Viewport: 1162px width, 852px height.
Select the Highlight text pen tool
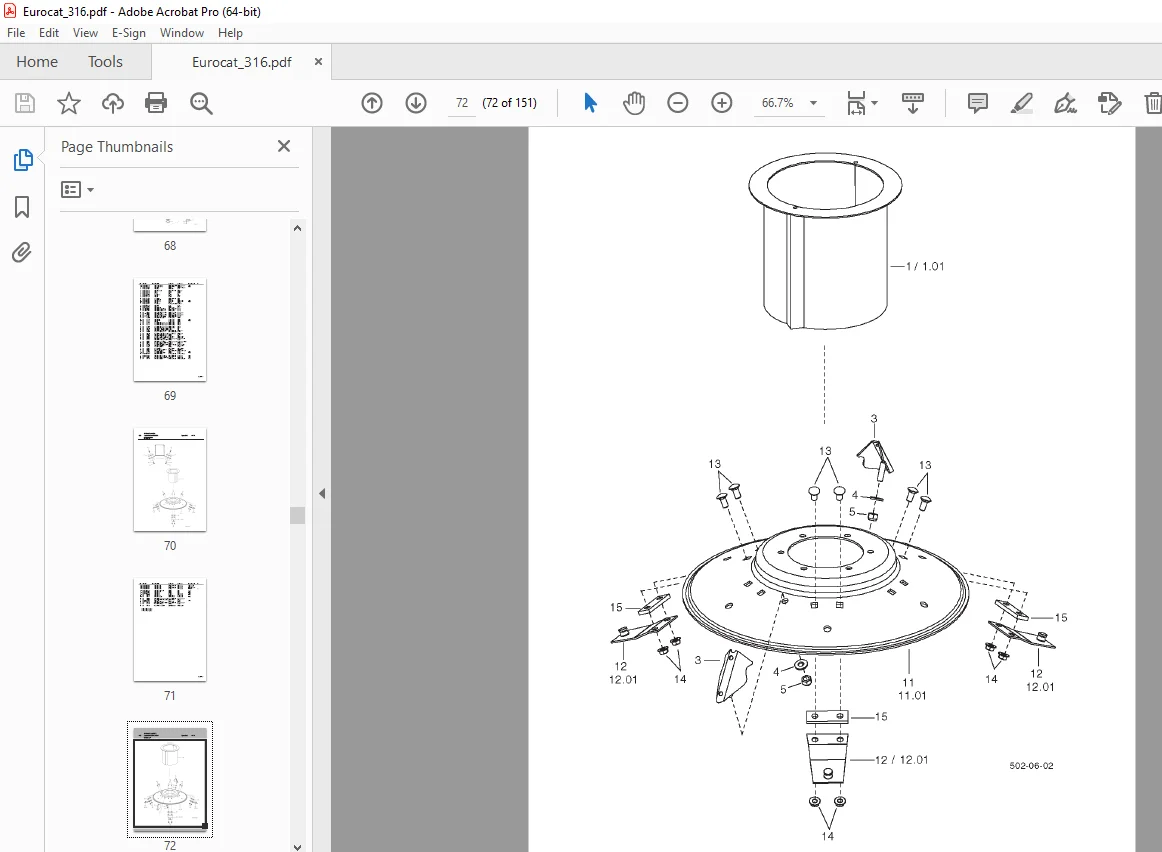click(x=1021, y=103)
